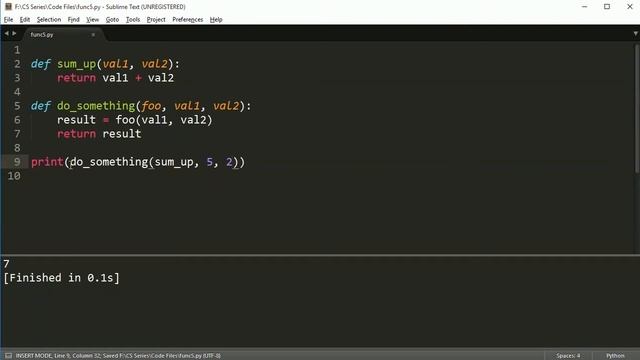Image resolution: width=640 pixels, height=360 pixels.
Task: Minimize the Sublime Text window
Action: point(584,7)
